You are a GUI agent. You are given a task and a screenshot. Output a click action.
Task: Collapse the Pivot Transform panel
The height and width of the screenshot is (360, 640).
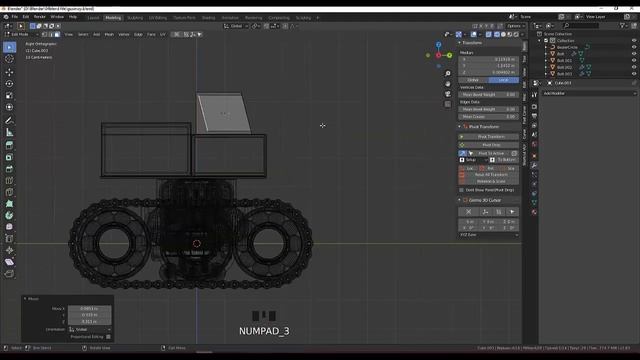click(x=460, y=127)
